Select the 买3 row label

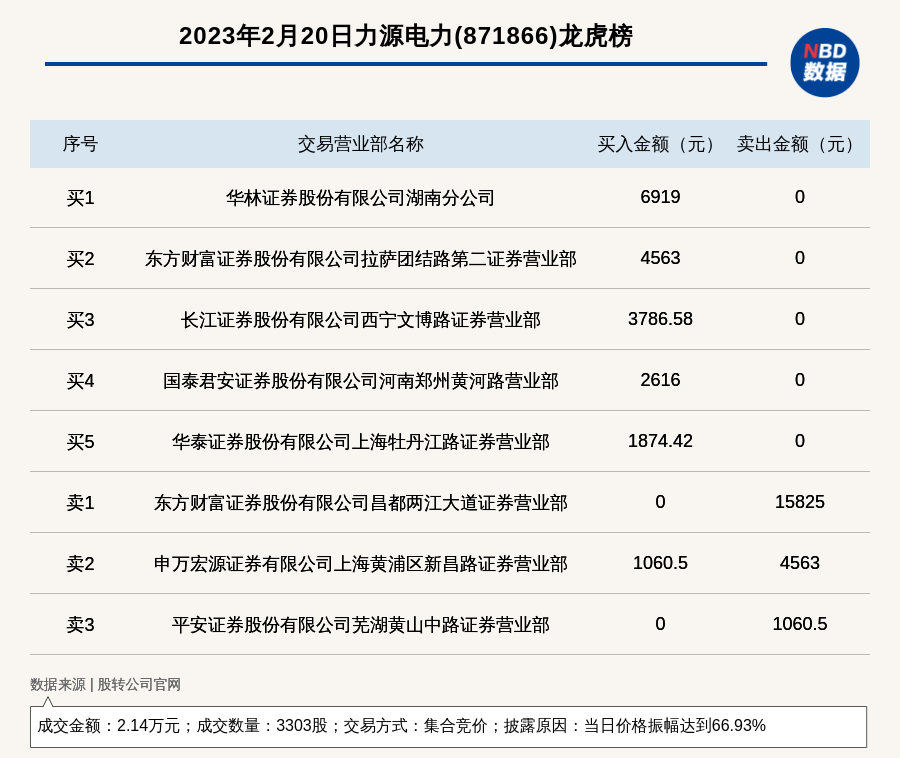[80, 320]
